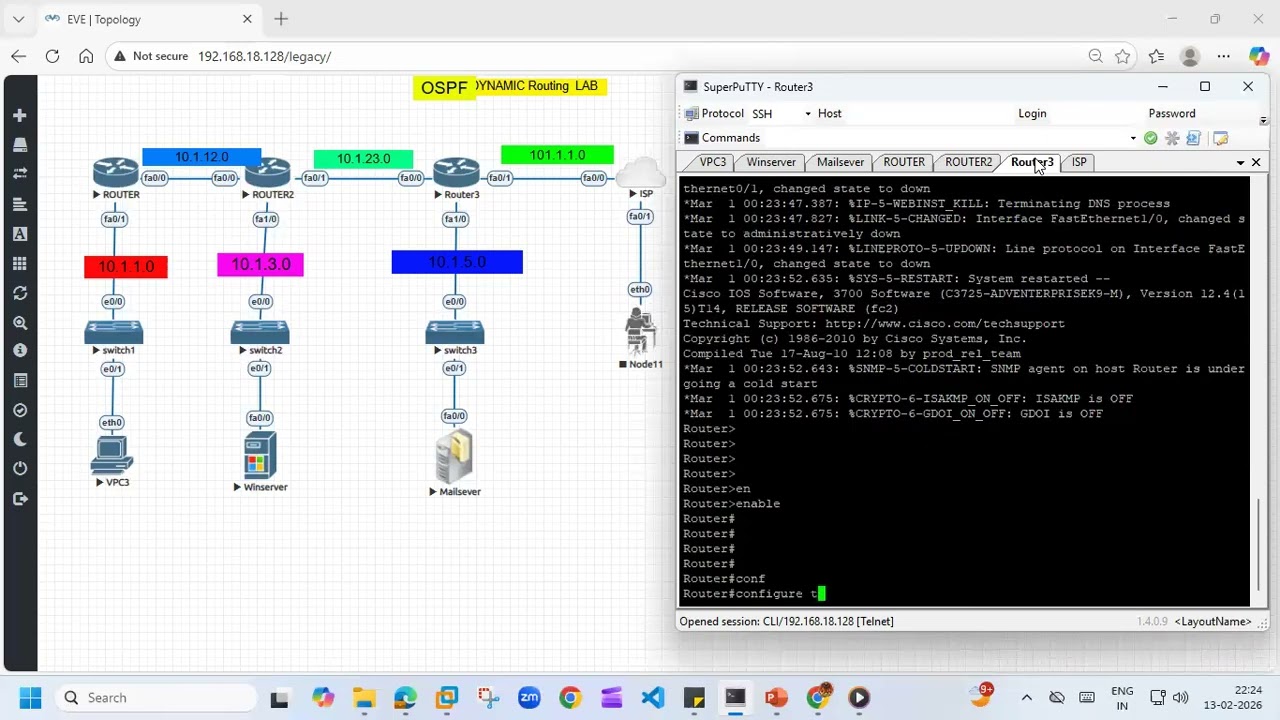Screen dimensions: 1280x720
Task: Click the browser favorites star icon
Action: (1123, 57)
